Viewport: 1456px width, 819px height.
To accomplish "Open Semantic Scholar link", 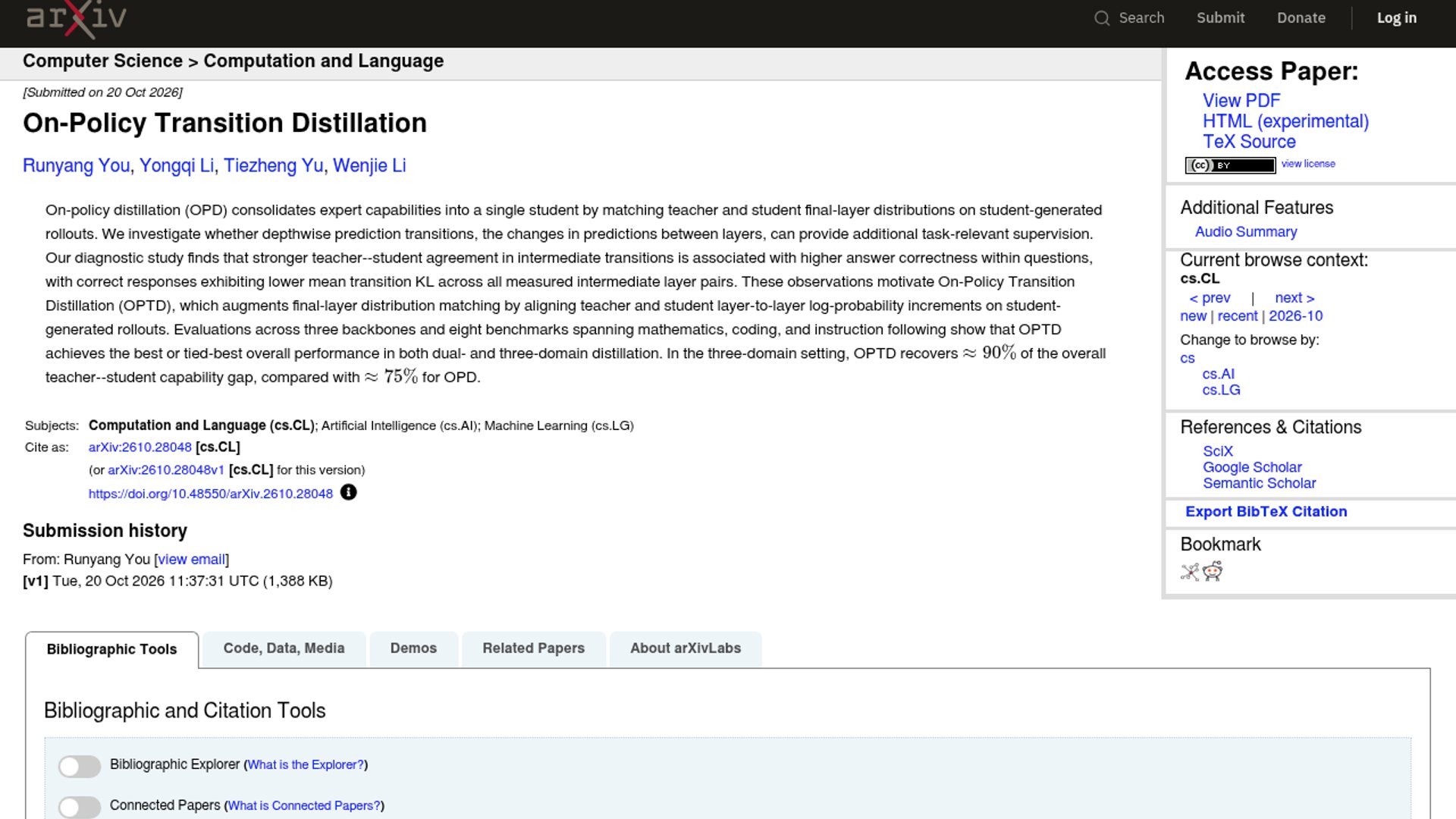I will click(x=1259, y=483).
